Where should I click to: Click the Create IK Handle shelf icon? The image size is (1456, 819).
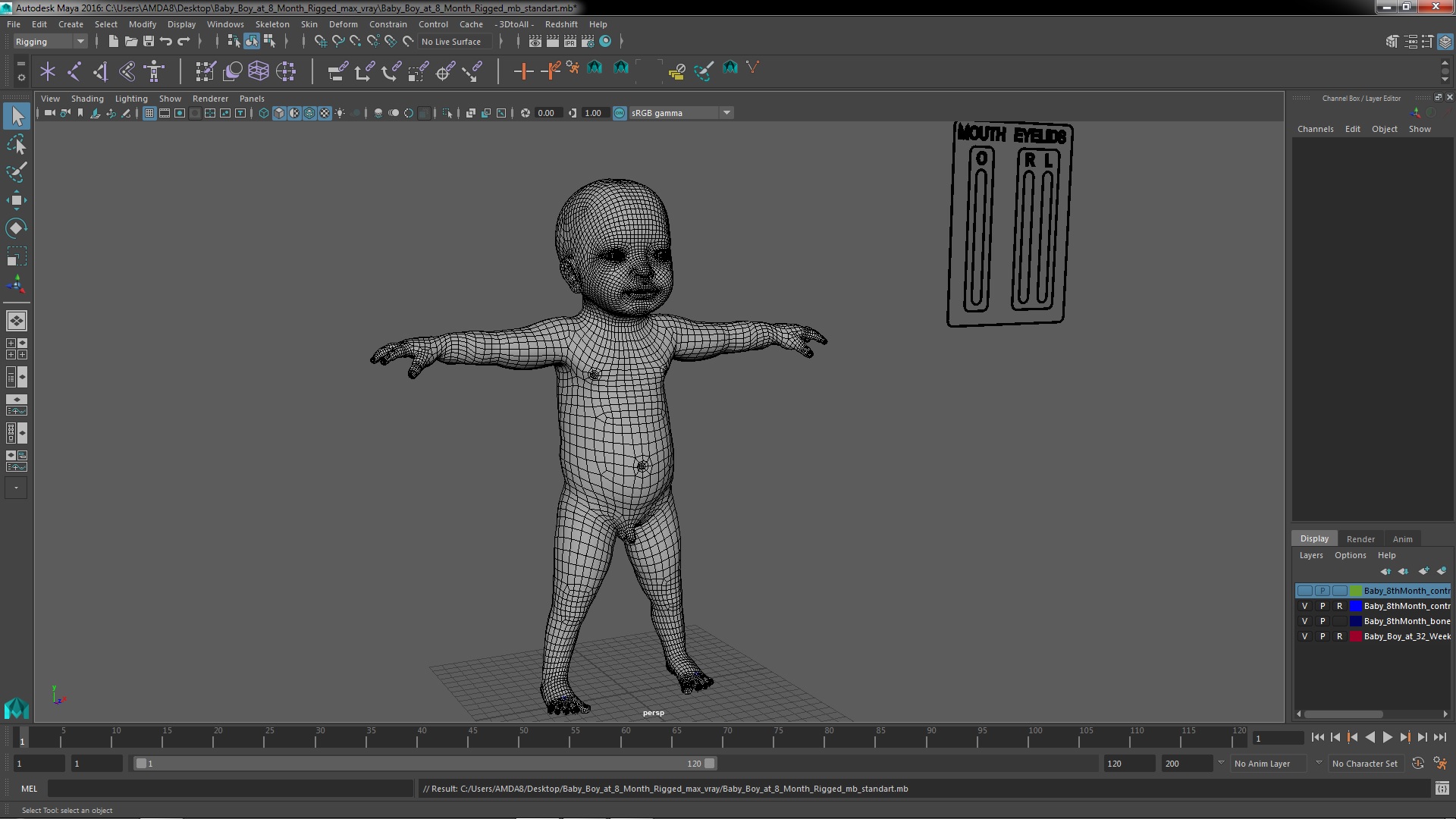[x=101, y=71]
